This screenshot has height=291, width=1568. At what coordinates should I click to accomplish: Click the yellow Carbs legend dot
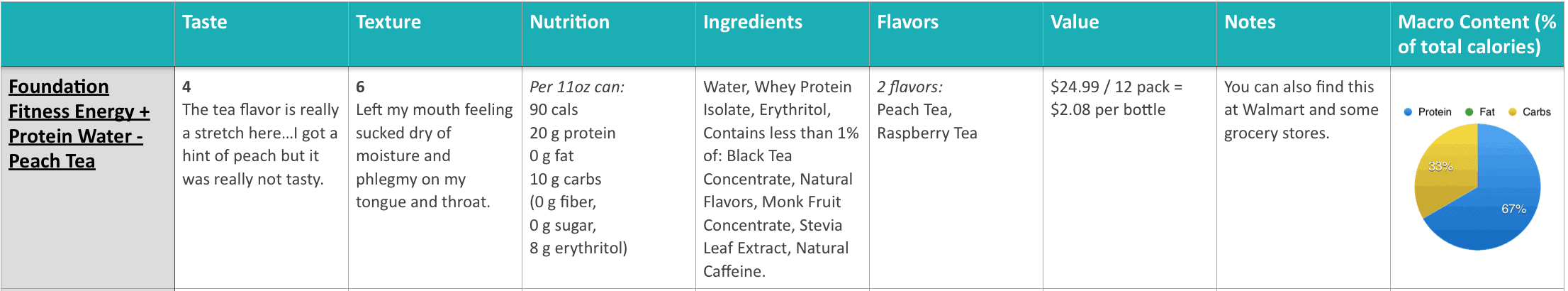click(x=1513, y=112)
